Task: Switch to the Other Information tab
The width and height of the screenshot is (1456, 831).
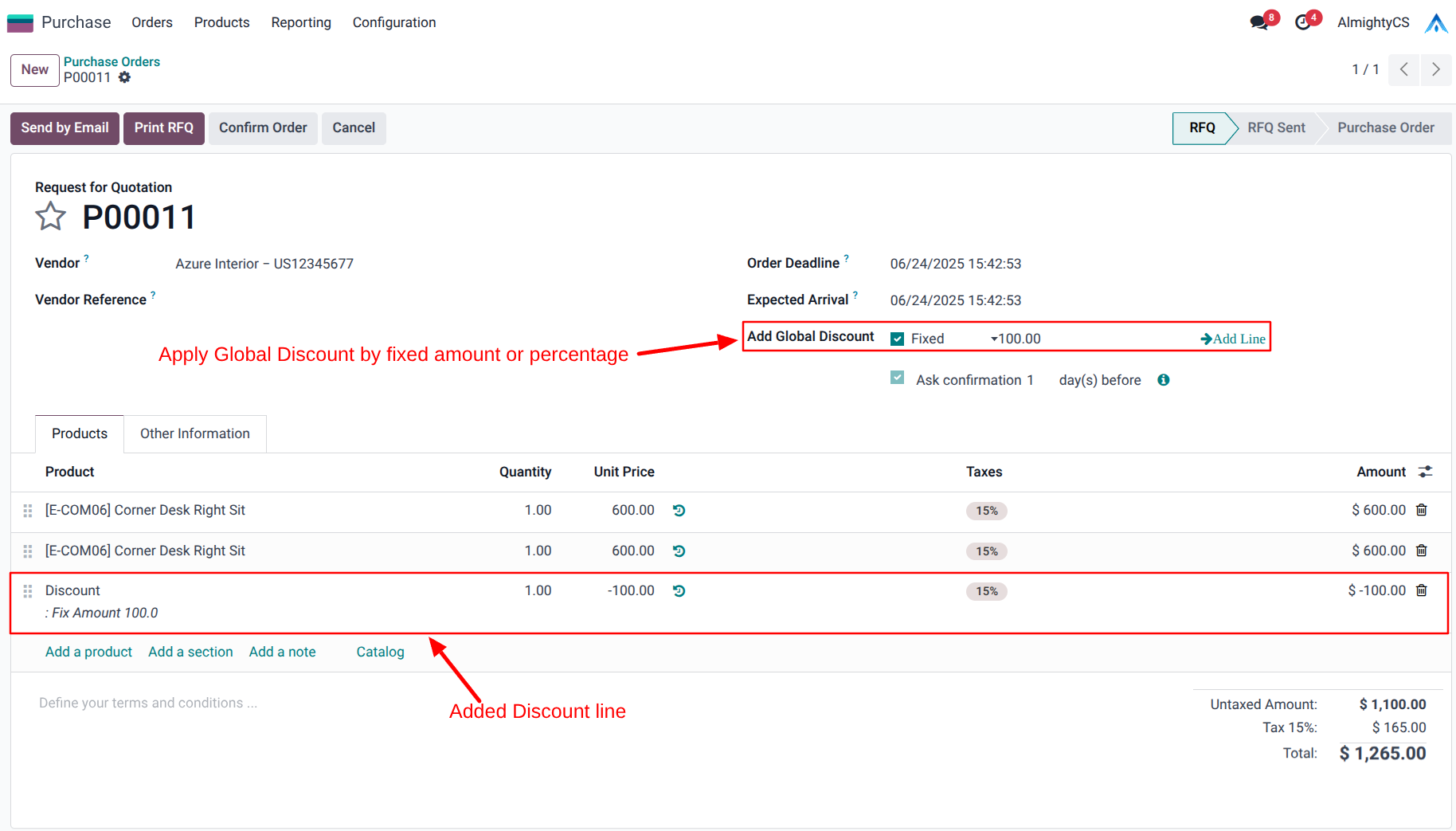Action: (x=194, y=433)
